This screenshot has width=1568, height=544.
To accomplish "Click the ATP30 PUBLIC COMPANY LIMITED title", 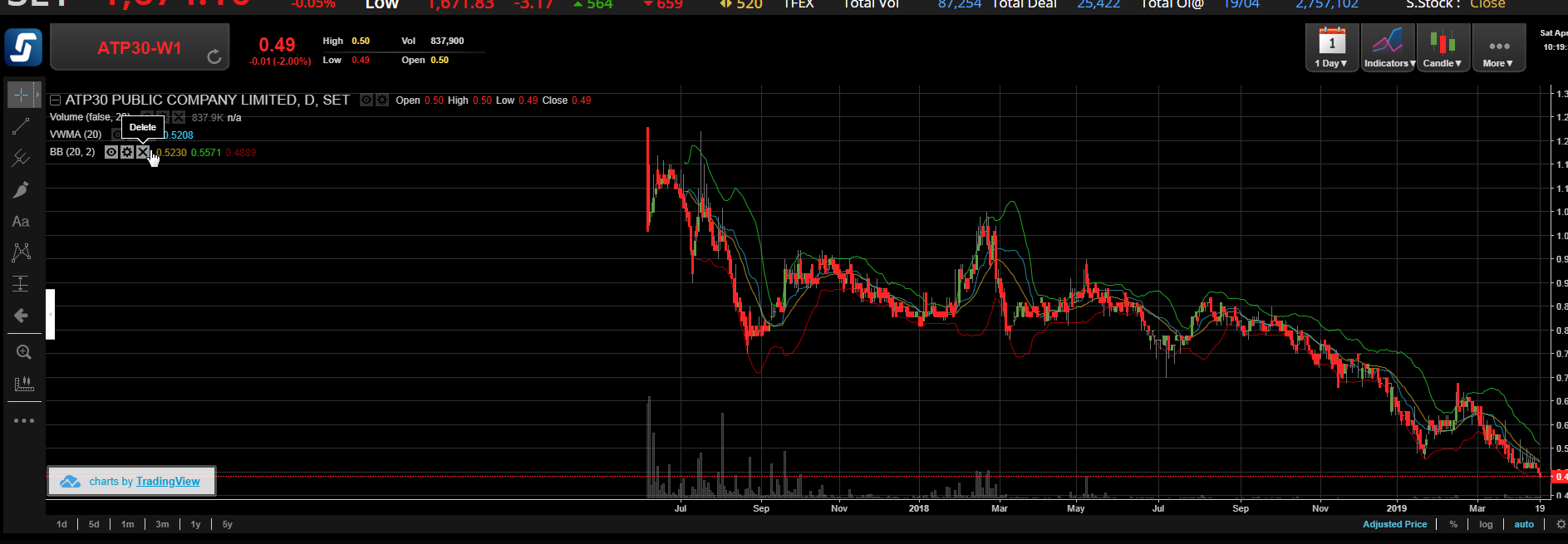I will pos(208,100).
